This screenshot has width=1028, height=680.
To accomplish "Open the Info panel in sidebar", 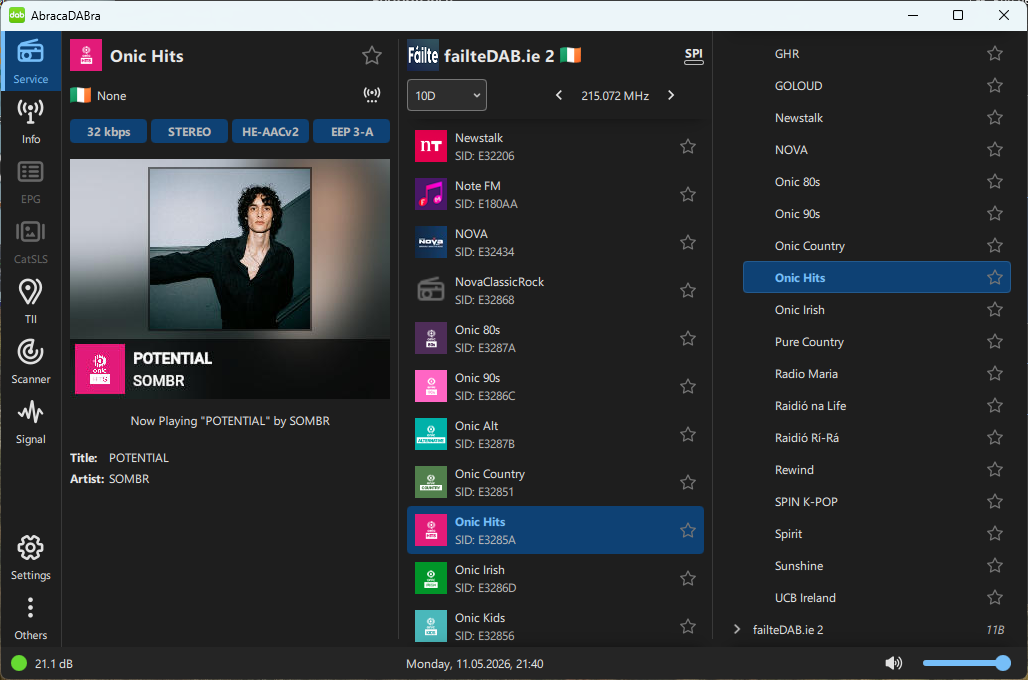I will pyautogui.click(x=30, y=122).
